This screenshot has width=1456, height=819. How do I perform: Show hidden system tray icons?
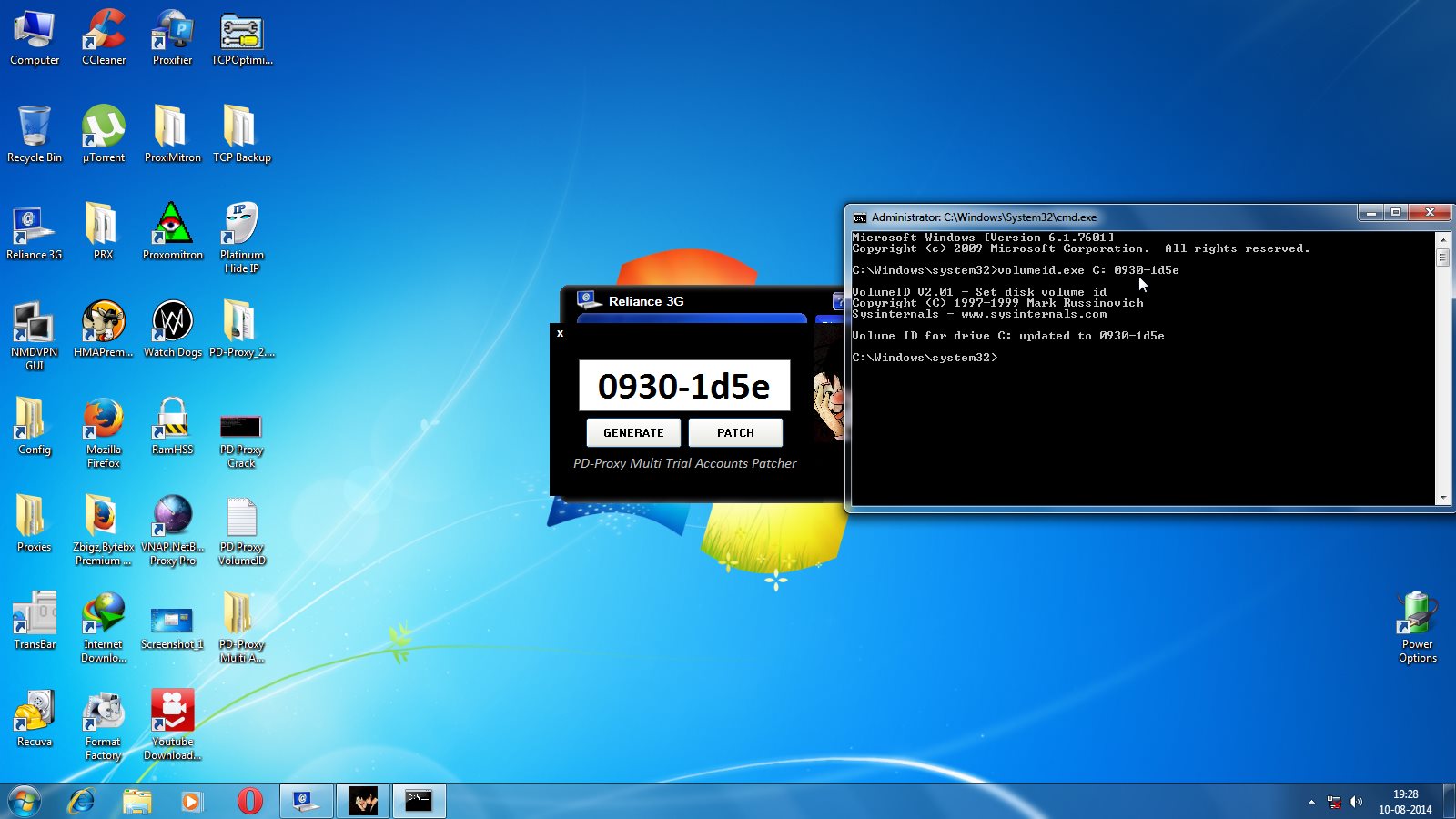point(1311,802)
